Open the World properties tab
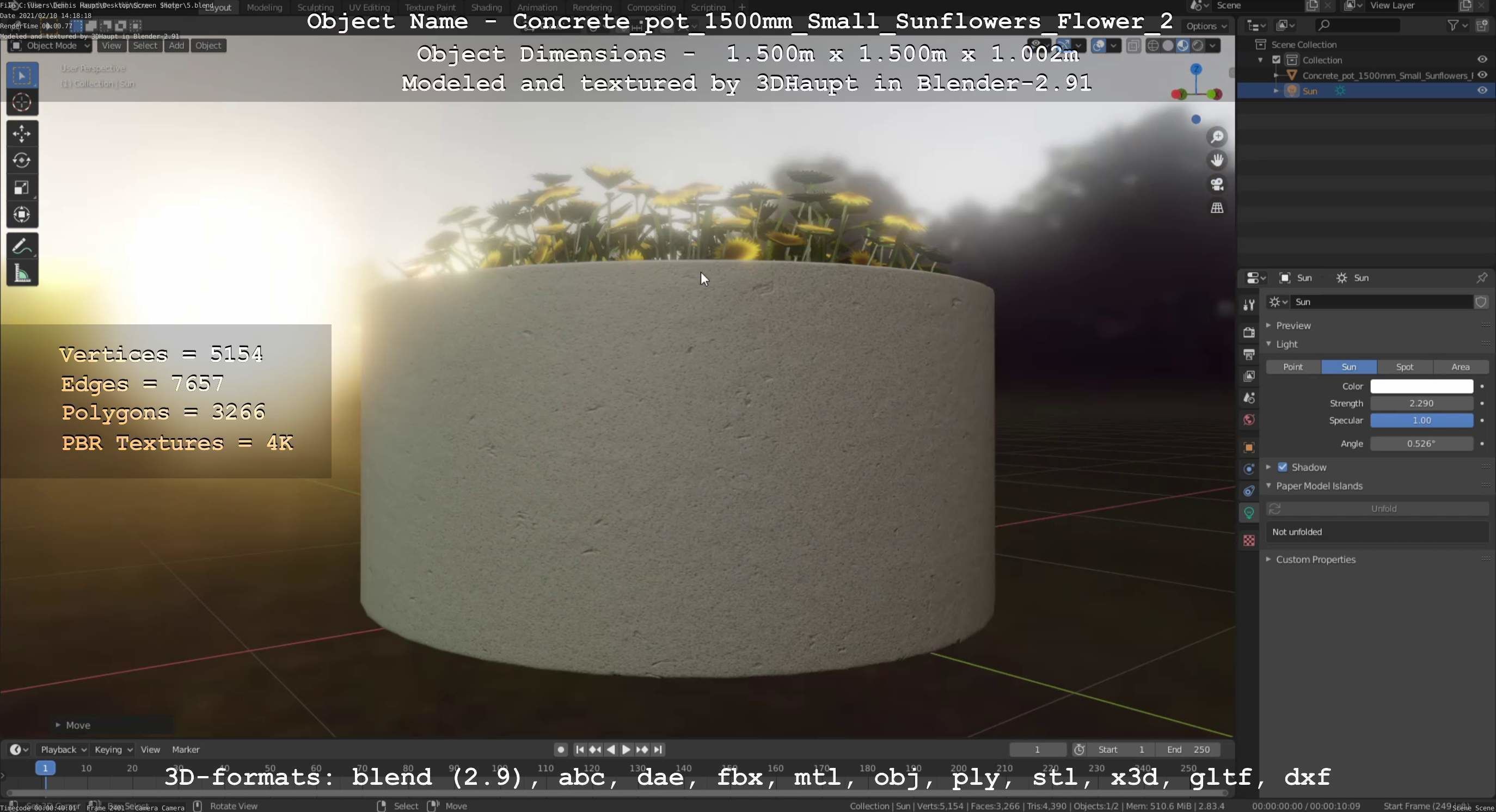This screenshot has width=1496, height=812. pyautogui.click(x=1249, y=420)
